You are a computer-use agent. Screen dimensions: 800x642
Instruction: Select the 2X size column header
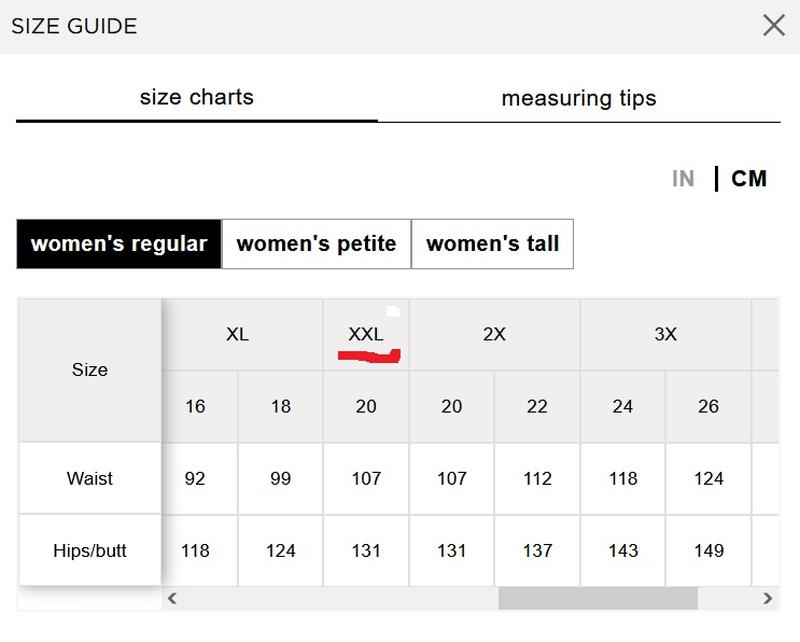tap(494, 335)
